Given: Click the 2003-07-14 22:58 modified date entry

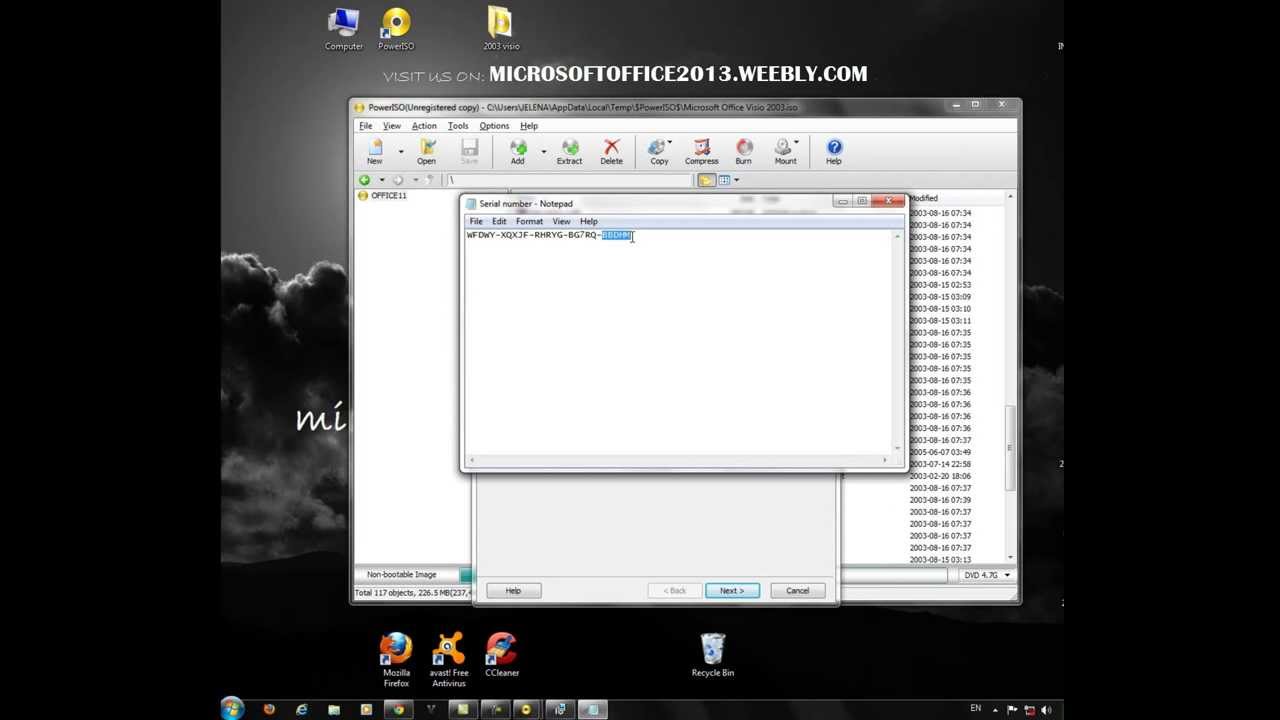Looking at the screenshot, I should [x=940, y=464].
